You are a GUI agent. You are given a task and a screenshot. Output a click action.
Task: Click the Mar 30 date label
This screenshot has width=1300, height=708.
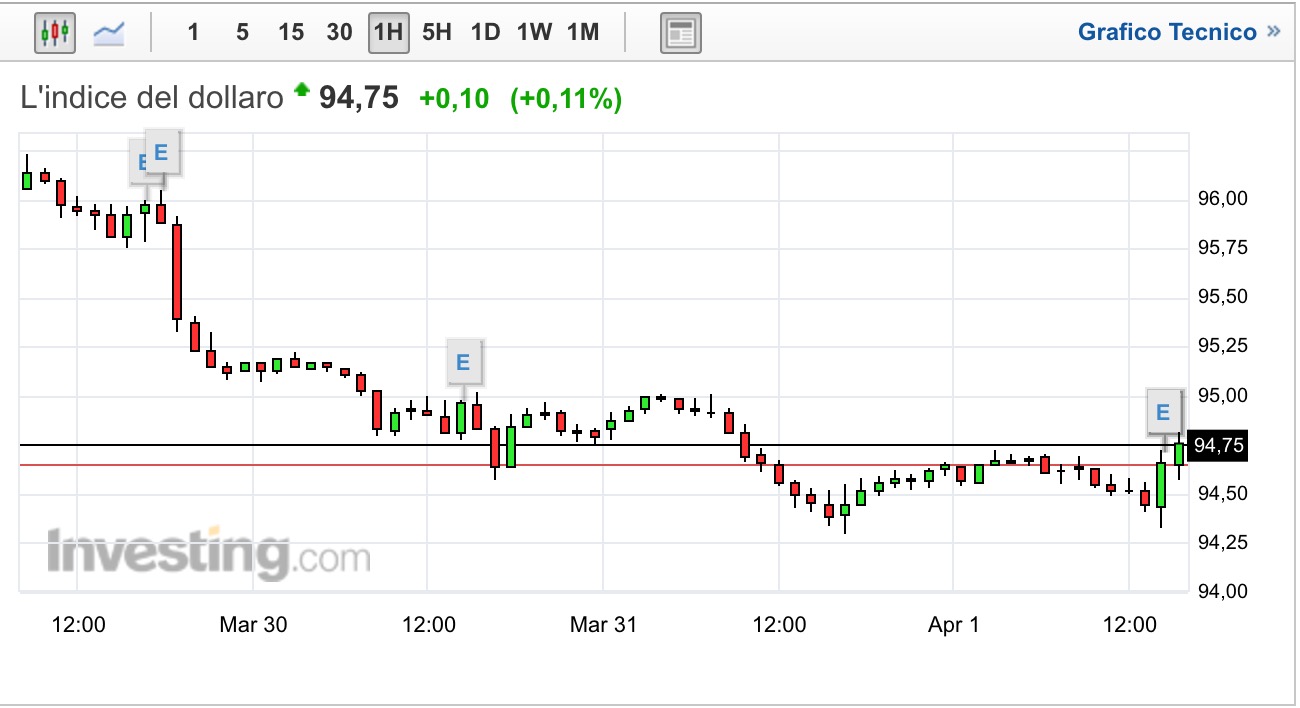pos(253,625)
